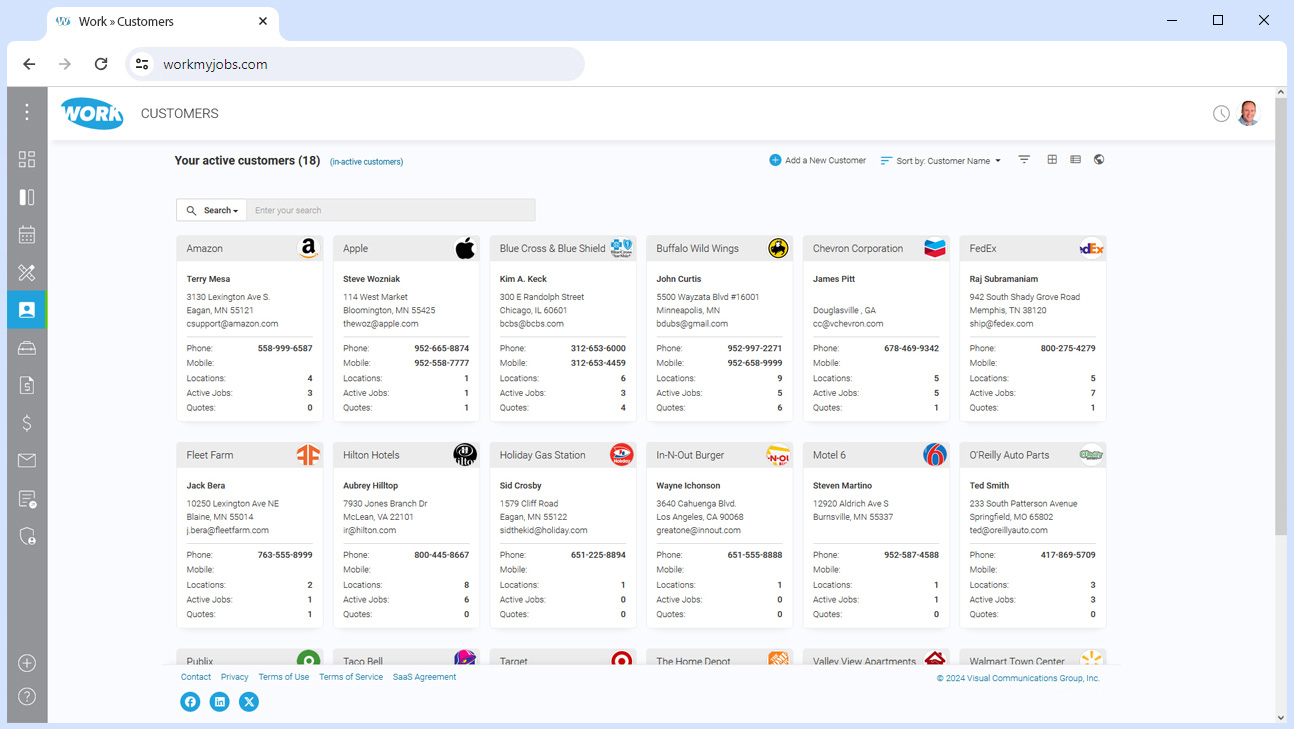Open the Chevron Corporation card title
Viewport: 1294px width, 729px height.
[x=858, y=249]
